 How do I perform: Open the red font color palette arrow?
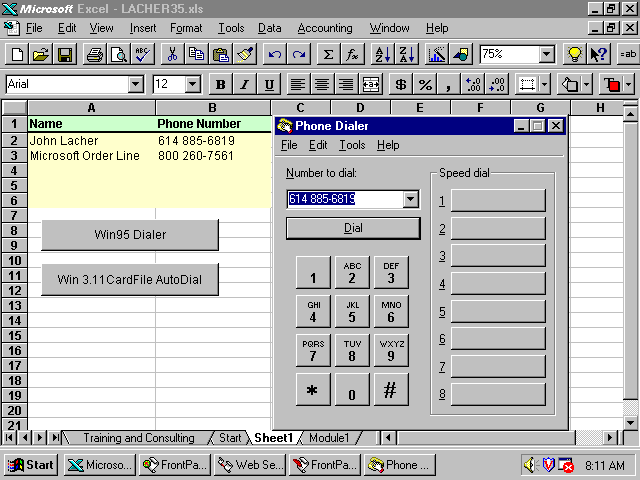629,84
